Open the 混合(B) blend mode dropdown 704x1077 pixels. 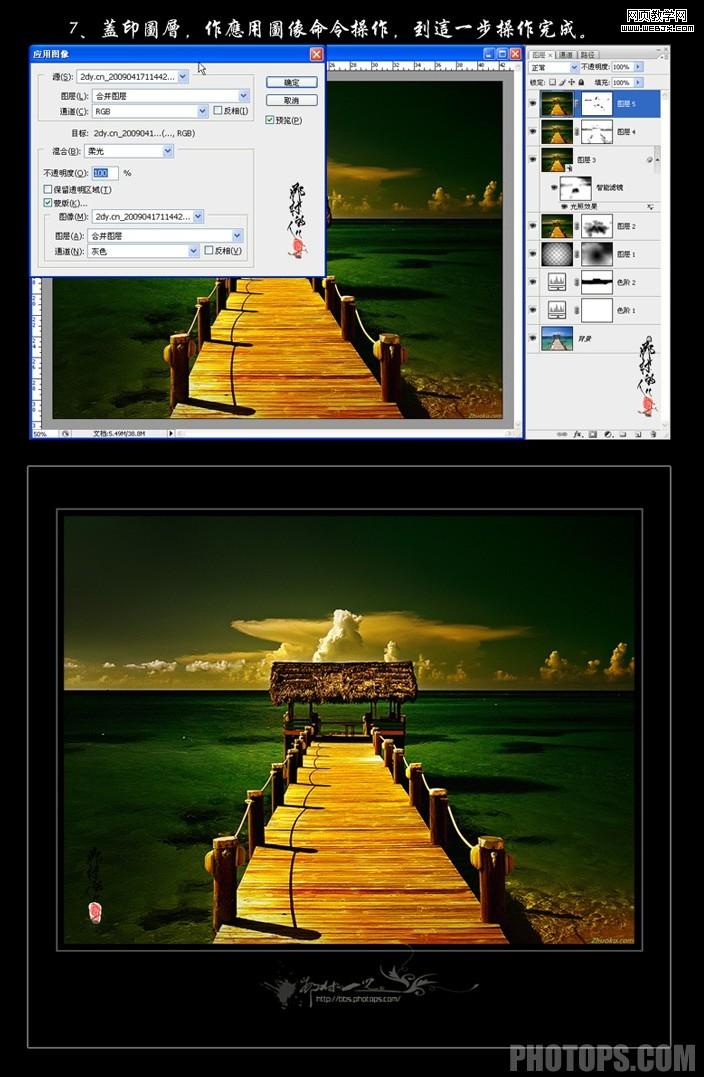129,151
